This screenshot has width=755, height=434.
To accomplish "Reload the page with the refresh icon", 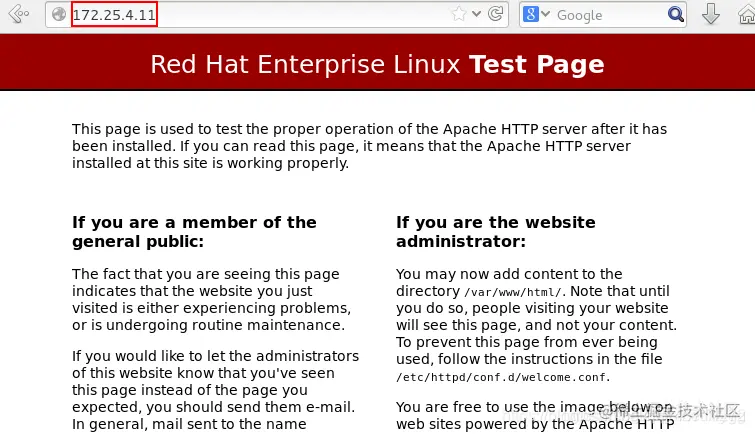I will coord(495,14).
